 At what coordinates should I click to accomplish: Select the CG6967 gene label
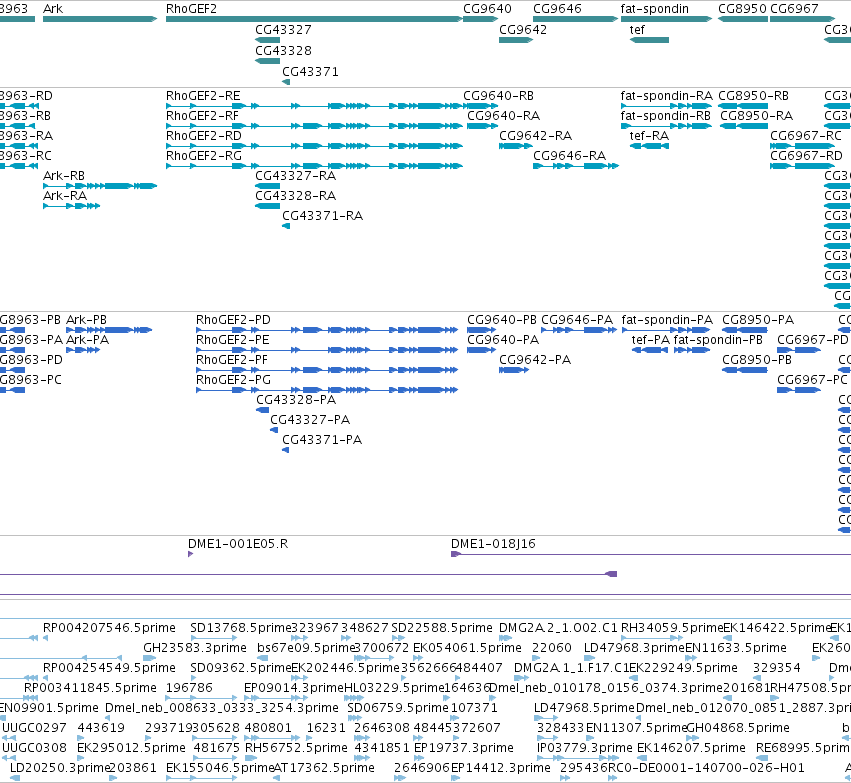tap(794, 9)
